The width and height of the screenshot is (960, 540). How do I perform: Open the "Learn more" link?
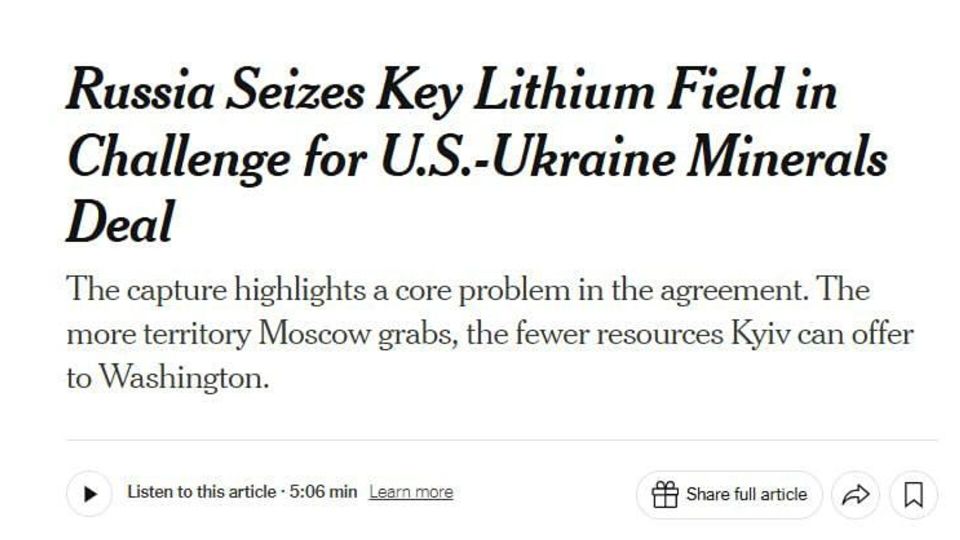pos(411,492)
